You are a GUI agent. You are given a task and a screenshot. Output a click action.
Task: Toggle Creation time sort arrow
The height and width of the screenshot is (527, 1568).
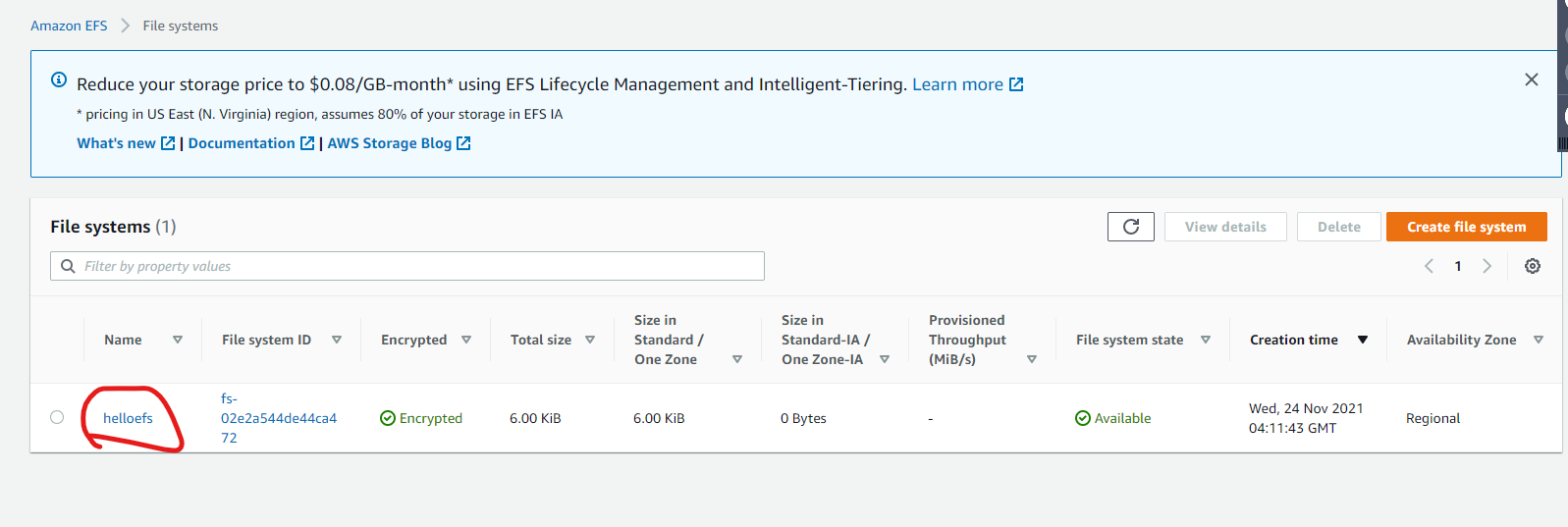(1363, 340)
